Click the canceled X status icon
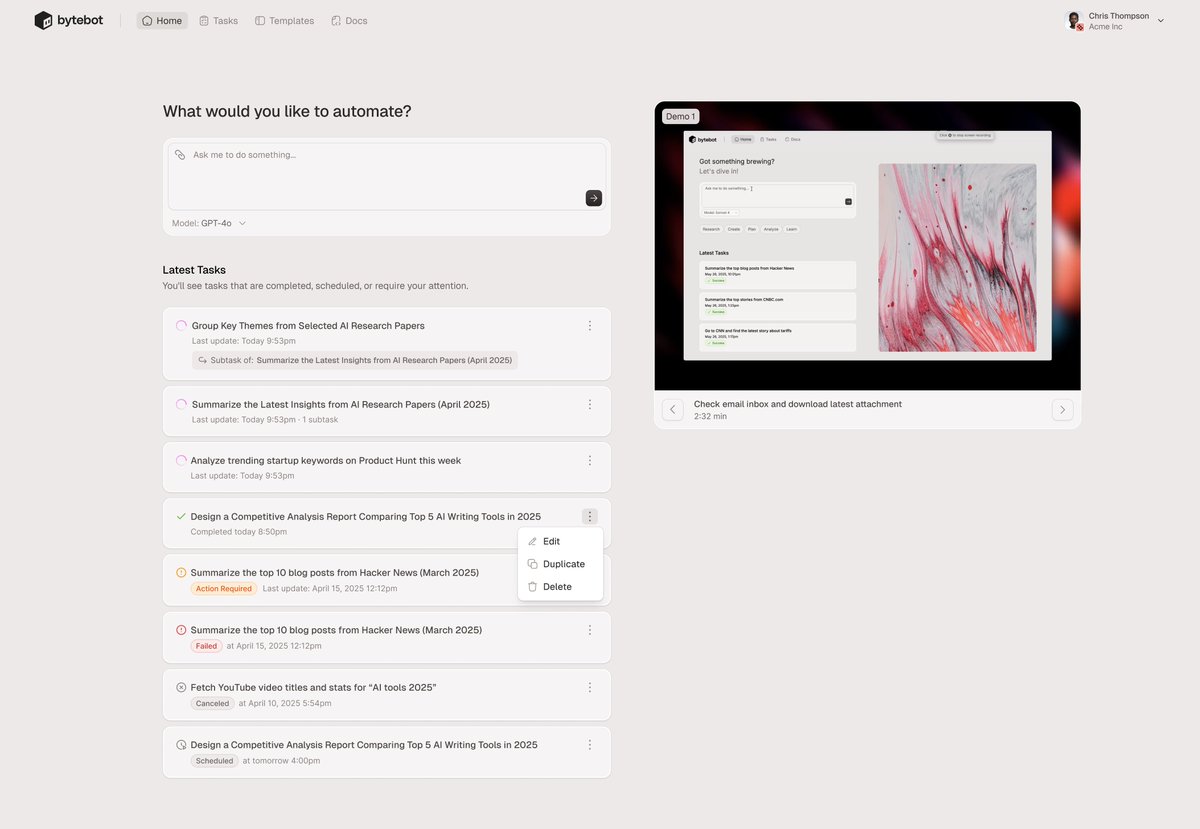Screen dimensions: 1200x829 click(x=181, y=687)
